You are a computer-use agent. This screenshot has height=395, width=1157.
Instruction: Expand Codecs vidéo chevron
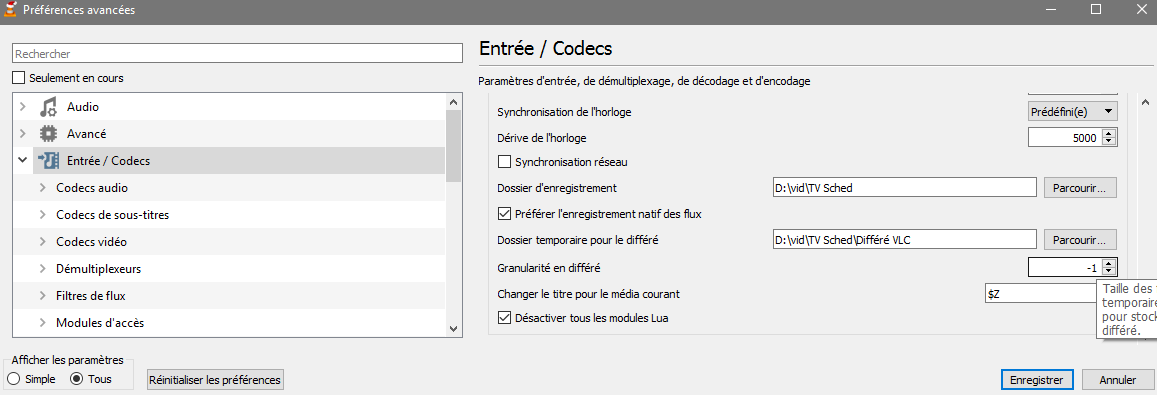[42, 241]
